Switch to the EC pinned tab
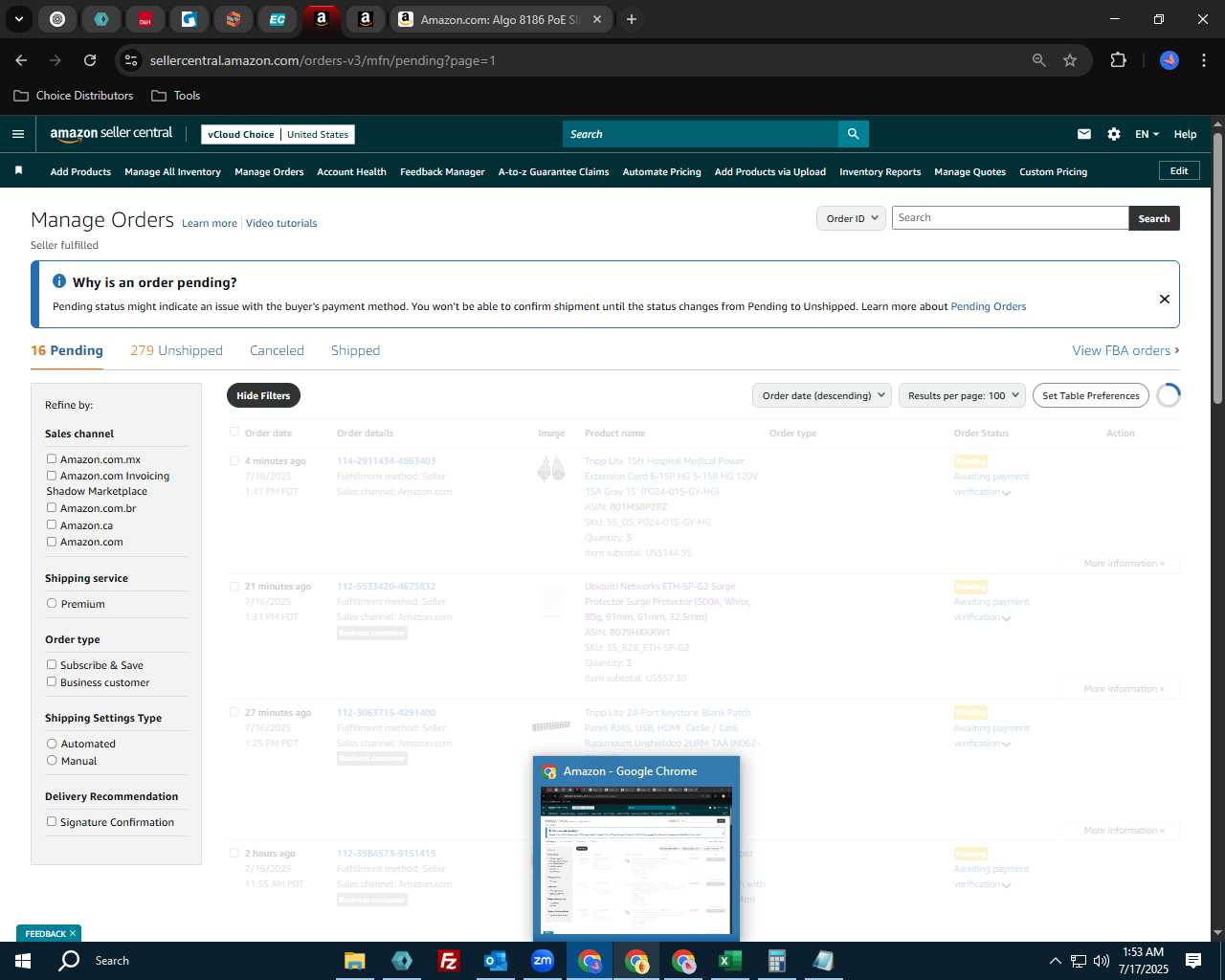This screenshot has height=980, width=1225. tap(277, 19)
